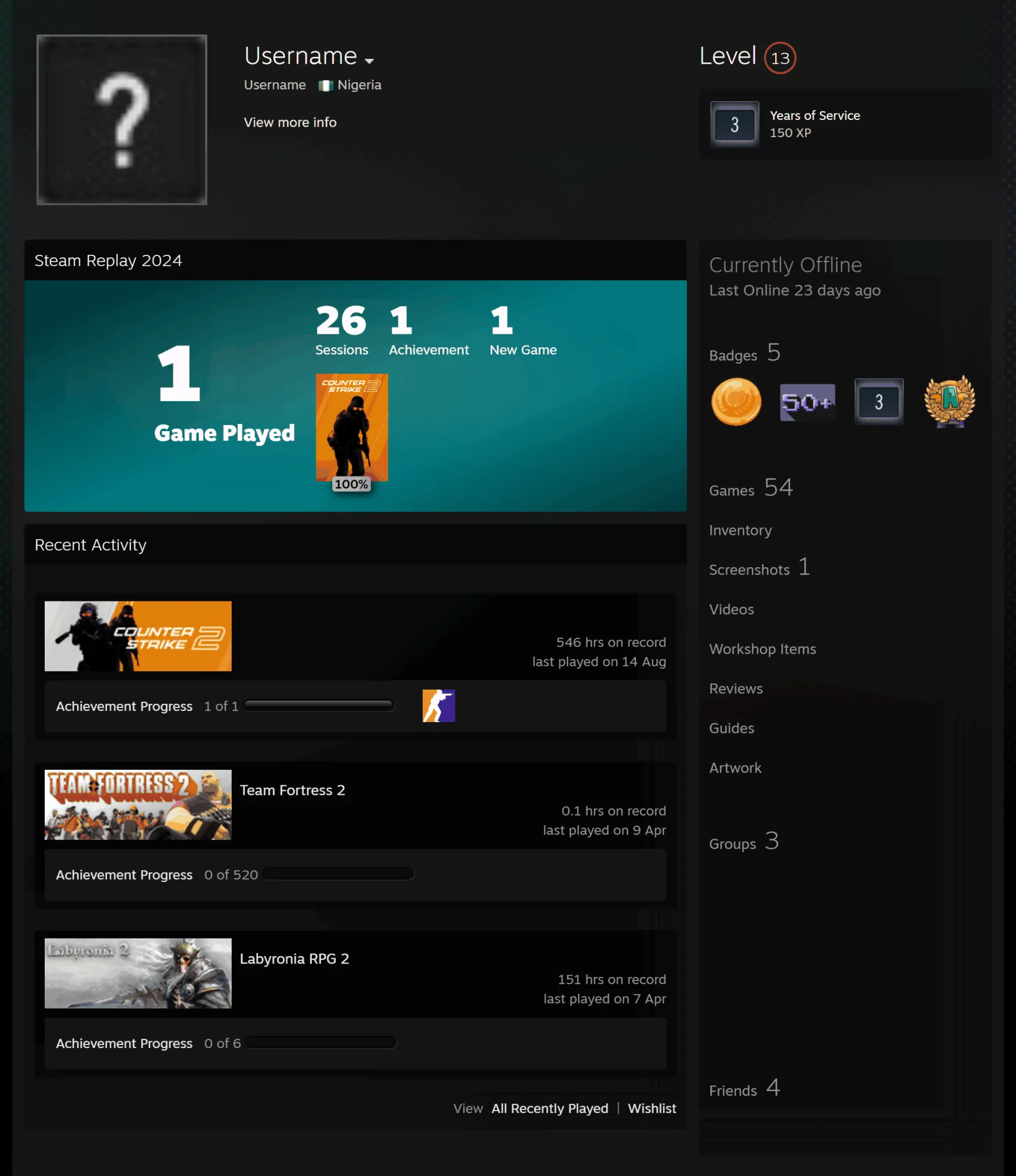
Task: Click the 100% label under Replay cover
Action: click(x=351, y=484)
